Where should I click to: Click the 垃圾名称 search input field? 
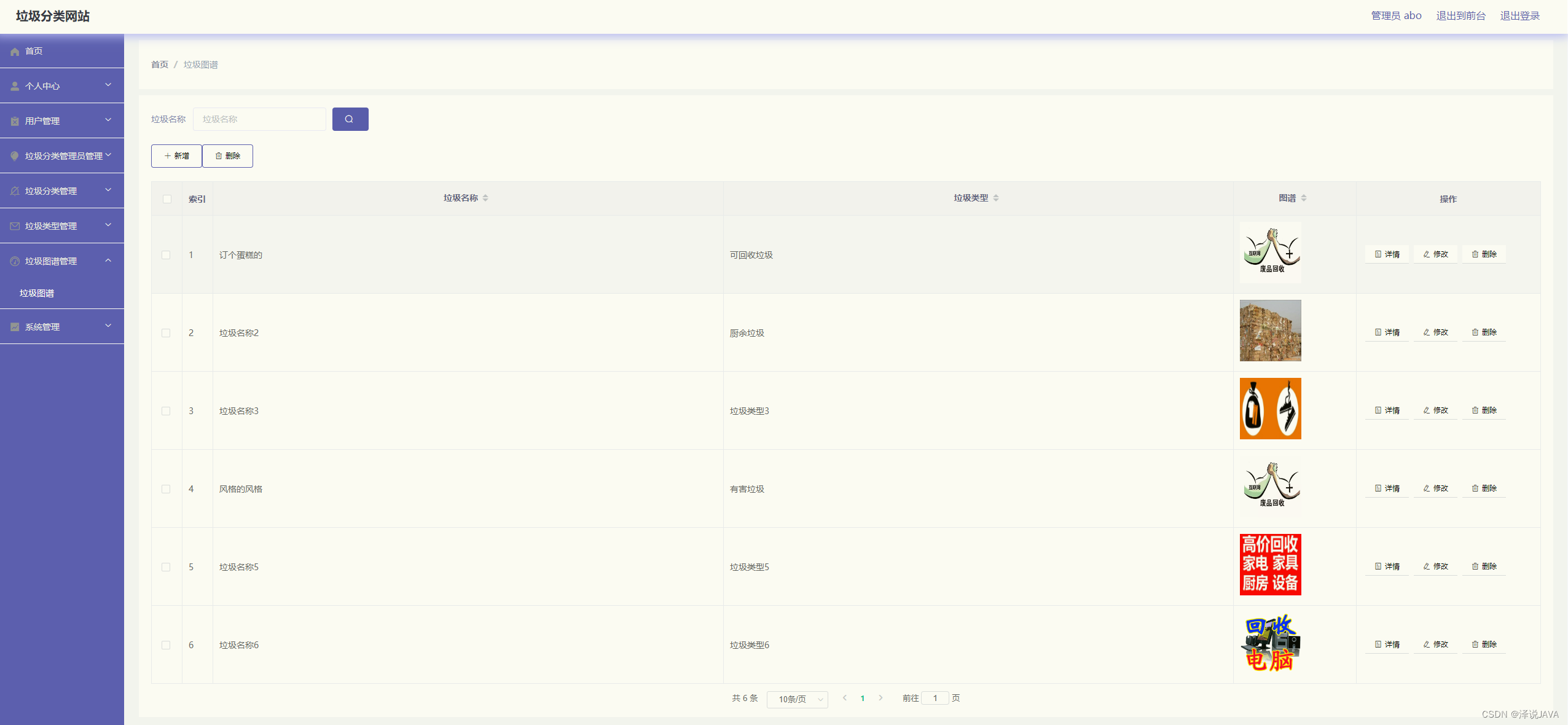259,119
